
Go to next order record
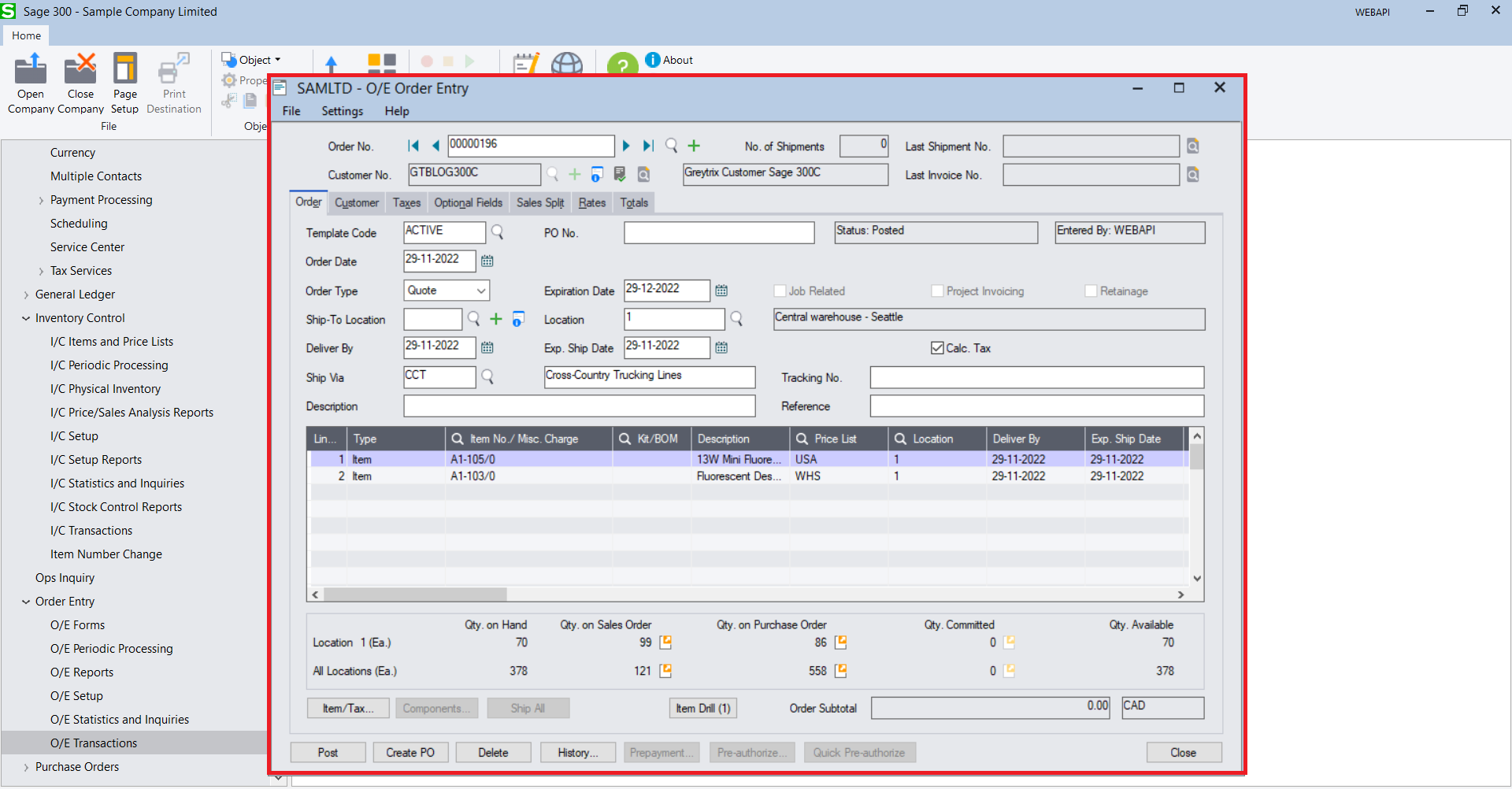(626, 146)
